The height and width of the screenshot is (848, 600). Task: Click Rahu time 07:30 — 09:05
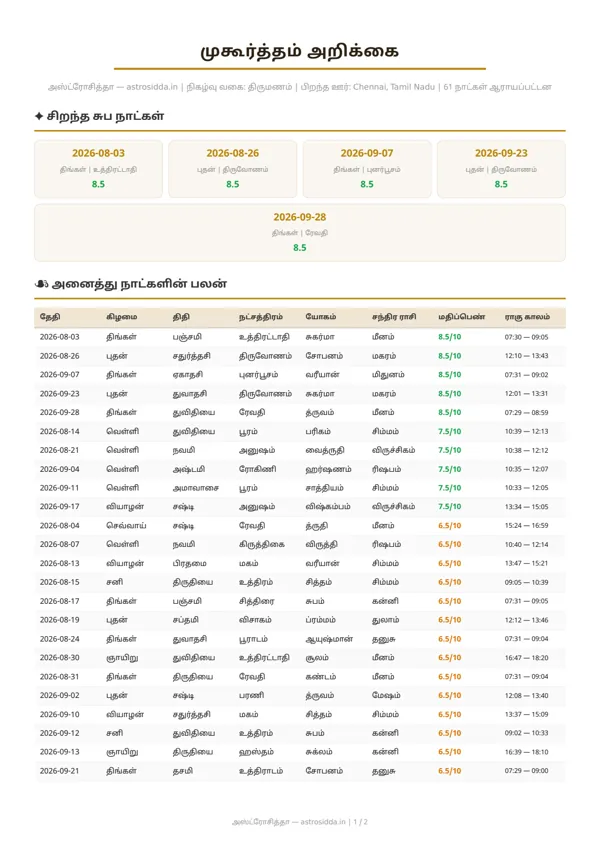pos(526,337)
